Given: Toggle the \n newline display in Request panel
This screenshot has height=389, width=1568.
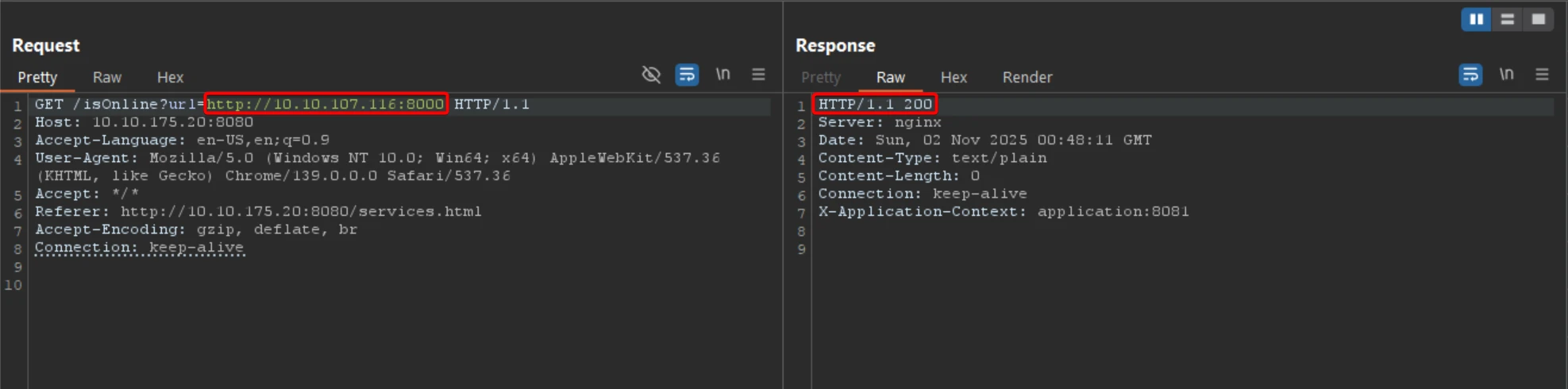Looking at the screenshot, I should (722, 75).
